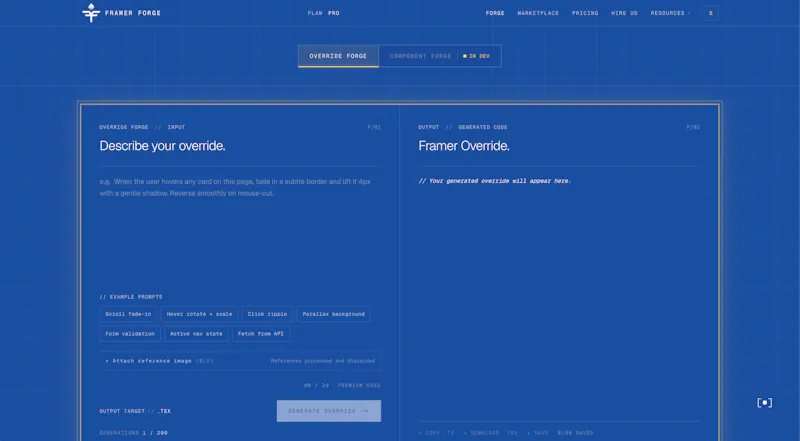Click the generated override placeholder comment
Screen dimensions: 800x441
(x=494, y=181)
